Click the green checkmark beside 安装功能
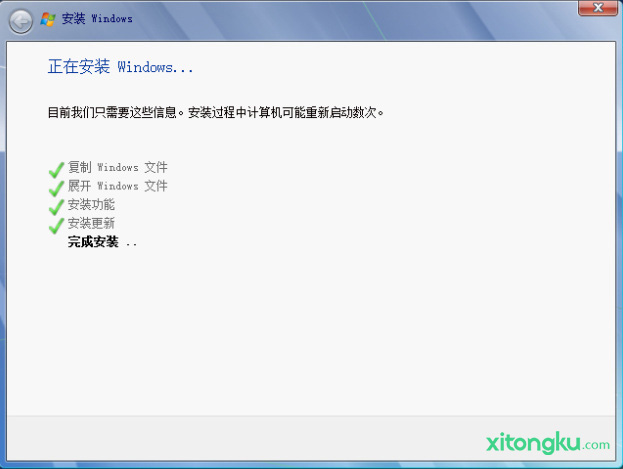 [56, 206]
